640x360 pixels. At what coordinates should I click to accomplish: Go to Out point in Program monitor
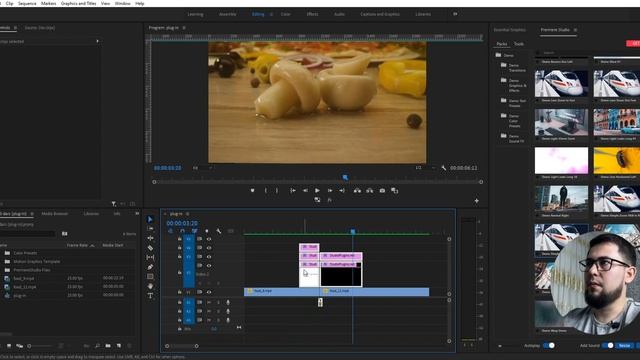click(342, 191)
